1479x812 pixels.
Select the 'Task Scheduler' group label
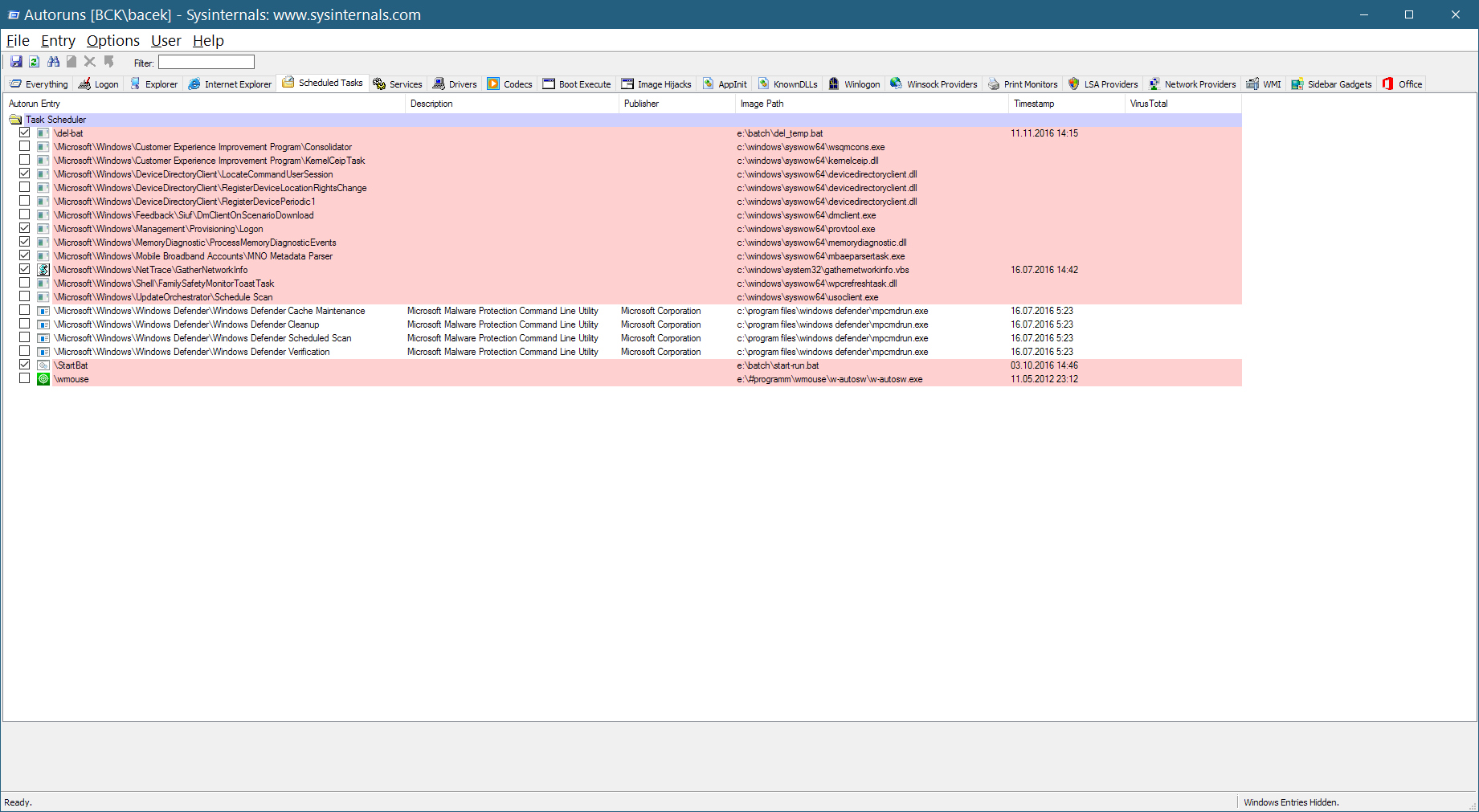(55, 120)
